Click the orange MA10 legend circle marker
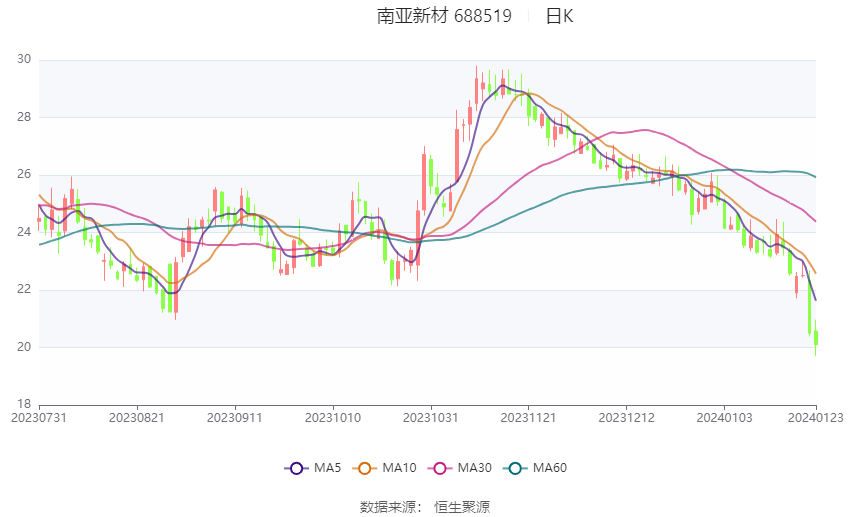Screen dimensions: 850x517 click(x=364, y=468)
